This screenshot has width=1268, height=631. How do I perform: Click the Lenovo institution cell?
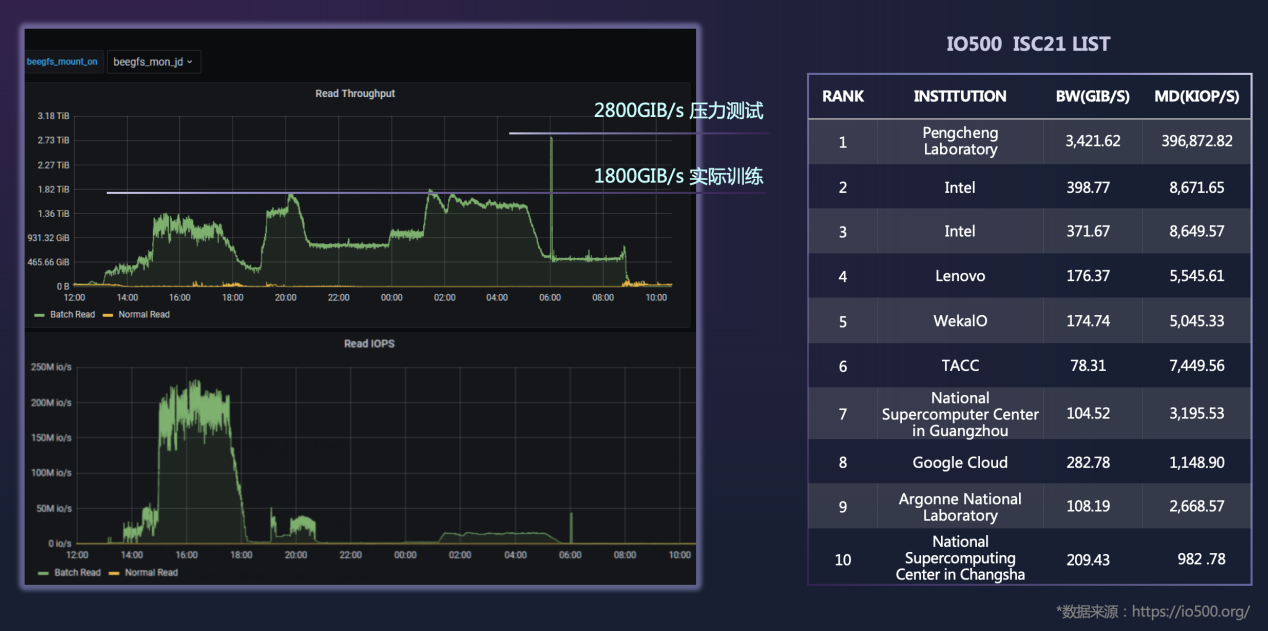click(960, 276)
